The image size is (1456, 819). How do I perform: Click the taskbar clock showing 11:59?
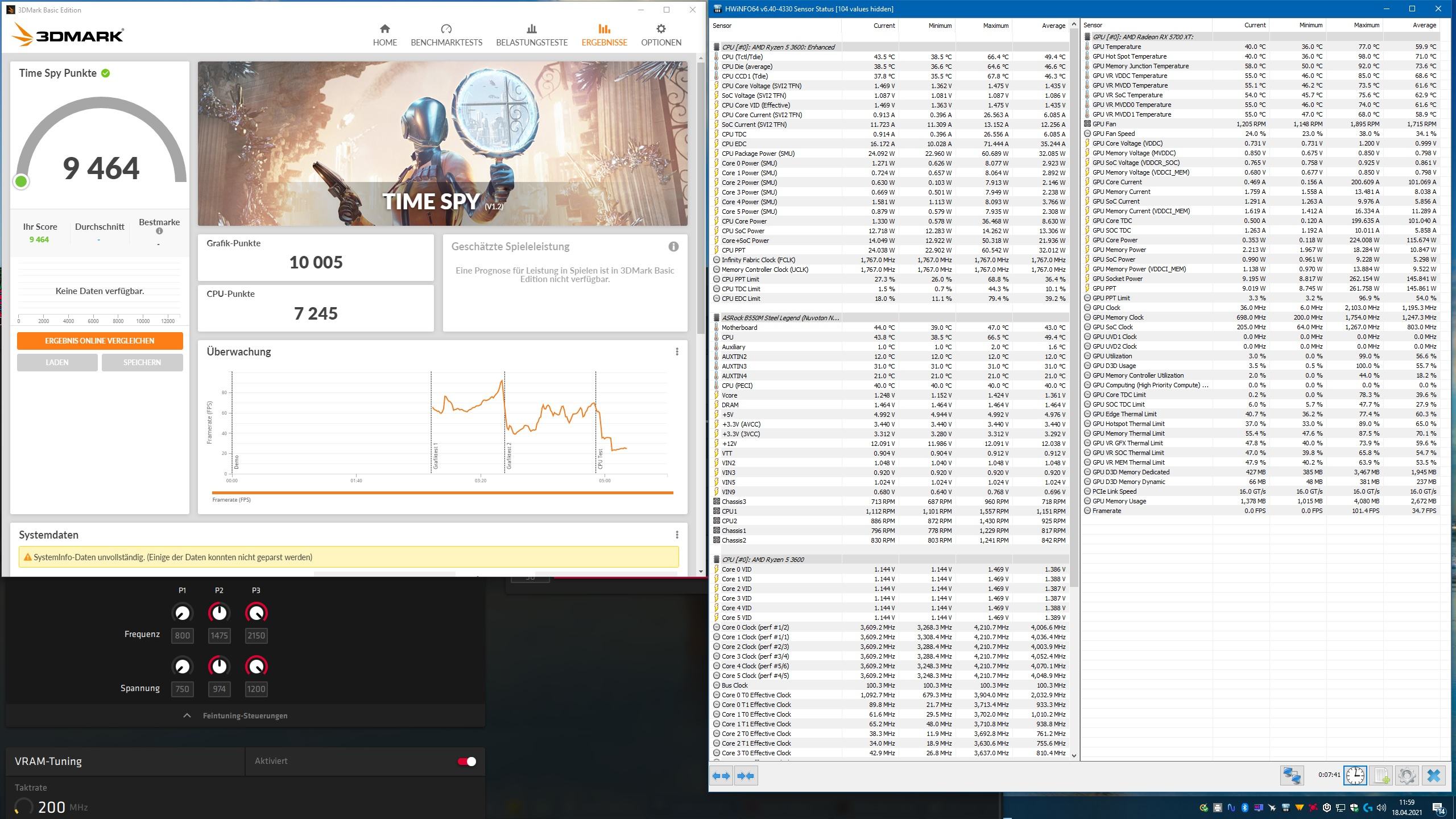(x=1407, y=807)
